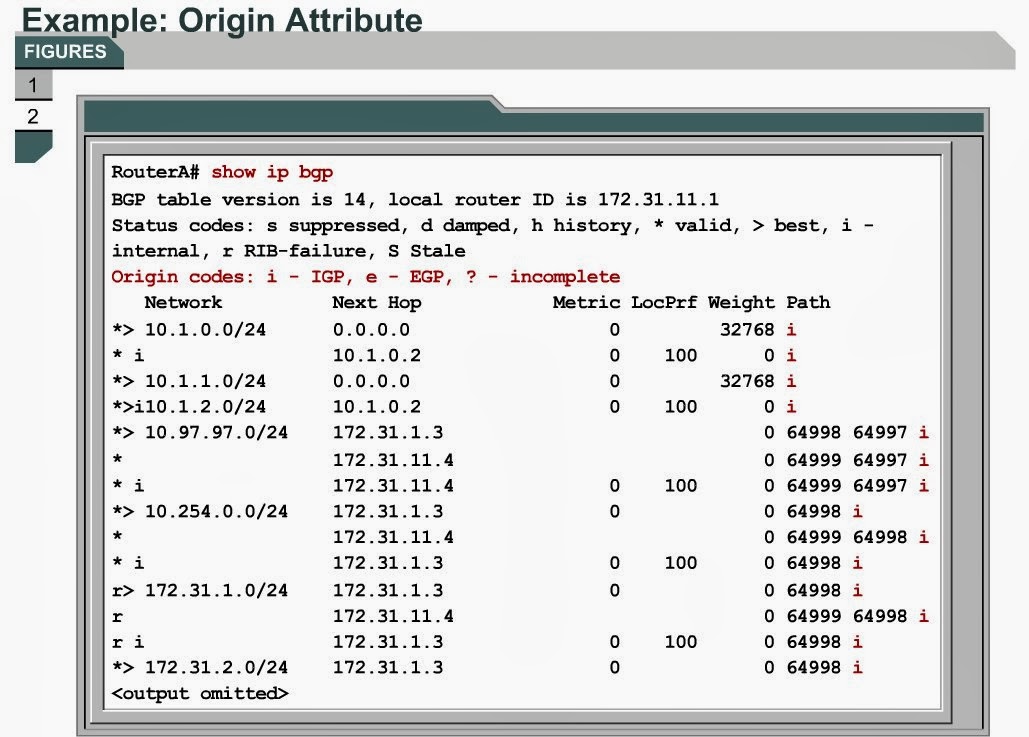The height and width of the screenshot is (737, 1029).
Task: Click the Next Hop column header
Action: [379, 302]
